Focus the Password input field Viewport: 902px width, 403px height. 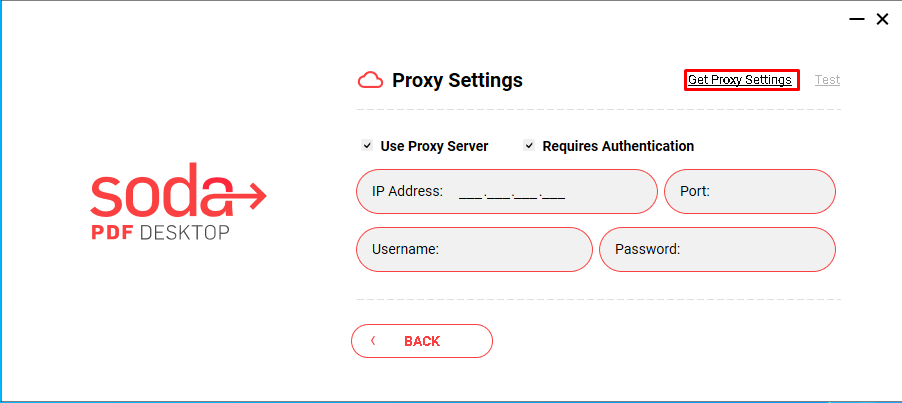point(717,250)
